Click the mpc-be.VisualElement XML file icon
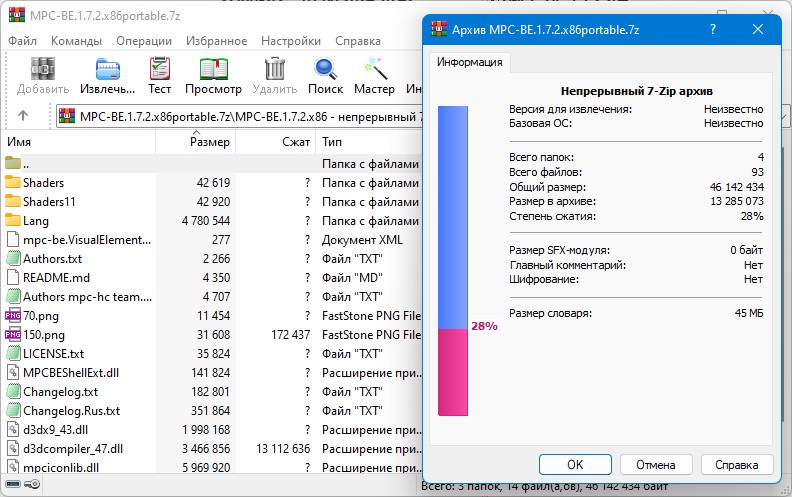 click(x=13, y=239)
